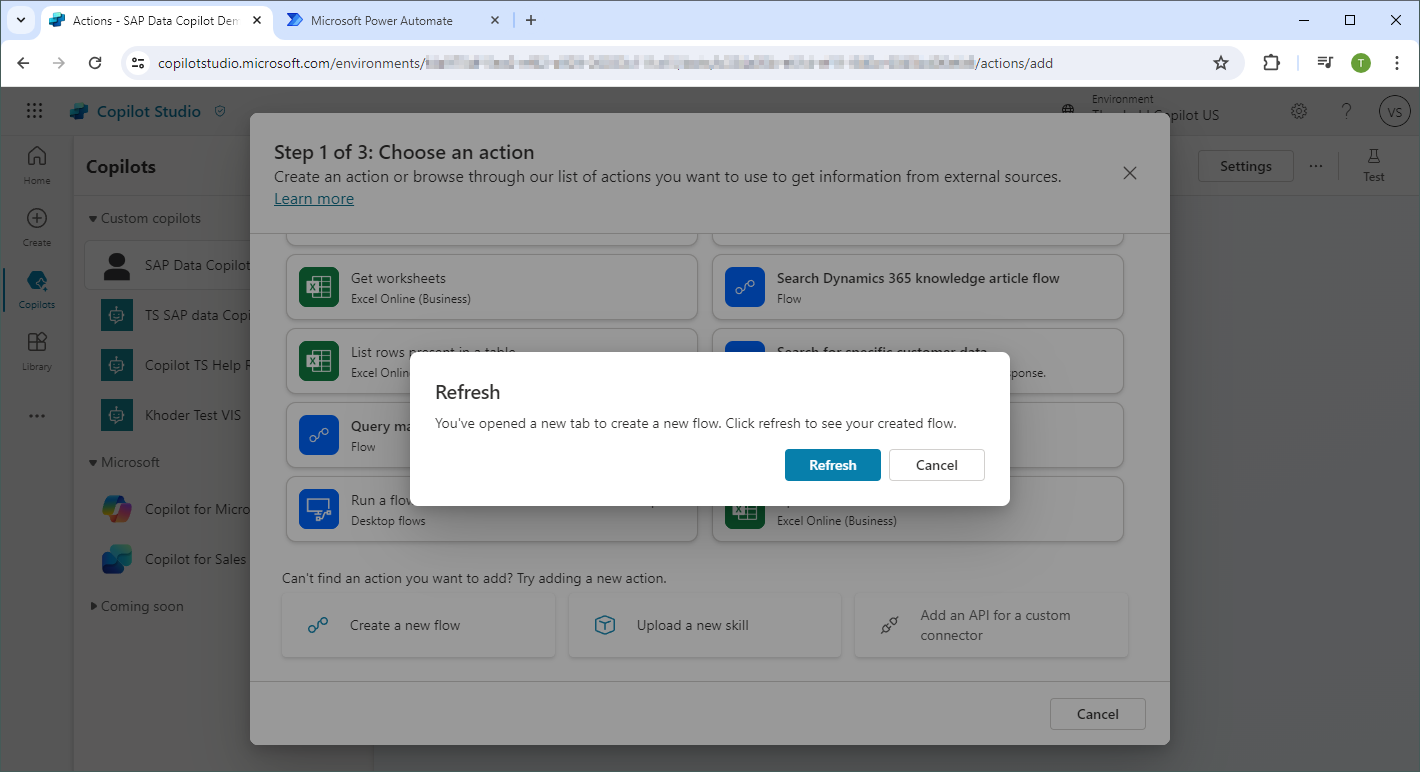Click the custom connector plug icon
The width and height of the screenshot is (1420, 772).
tap(889, 626)
